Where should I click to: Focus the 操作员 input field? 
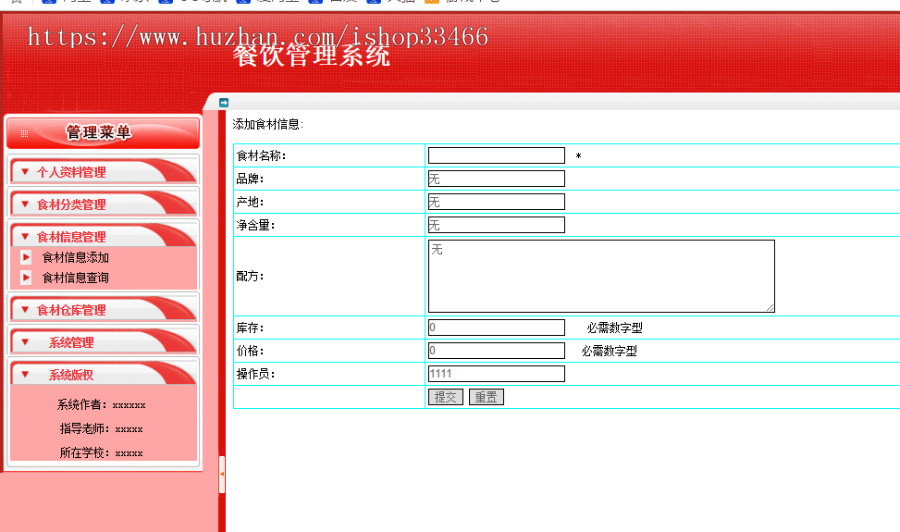coord(496,374)
